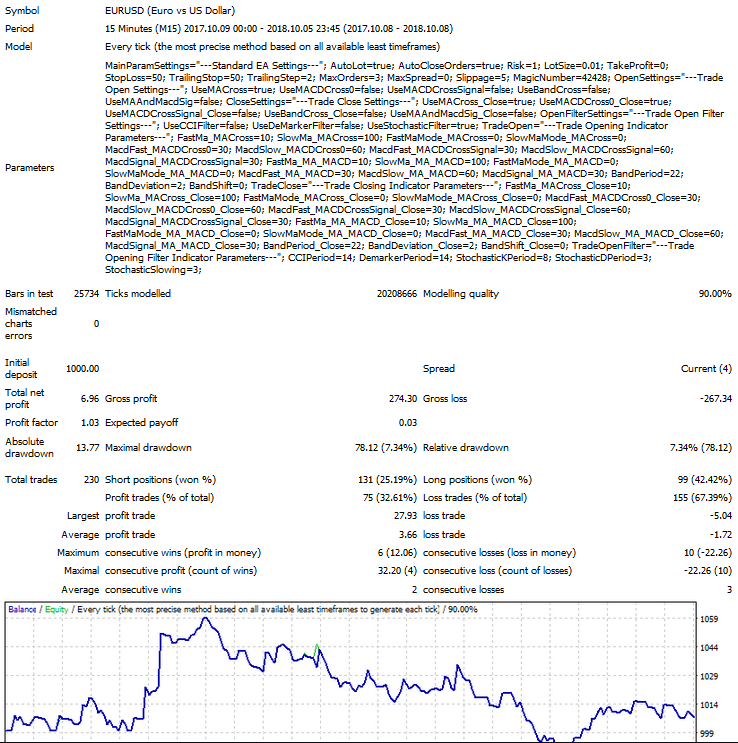Click the green 'Equity' legend label
Screen dimensions: 738x743
coord(56,610)
